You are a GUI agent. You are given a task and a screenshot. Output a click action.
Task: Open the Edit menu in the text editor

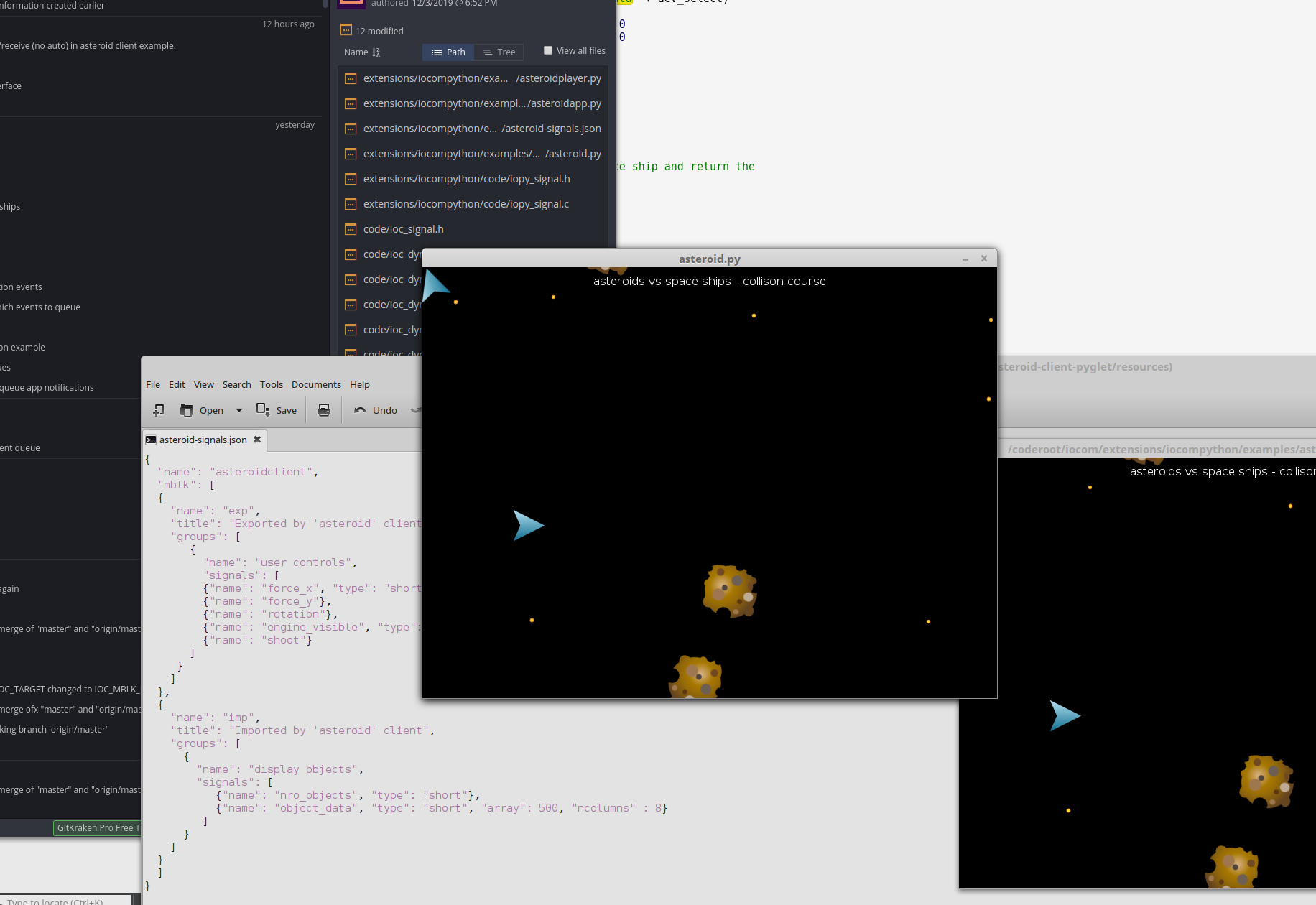point(177,384)
